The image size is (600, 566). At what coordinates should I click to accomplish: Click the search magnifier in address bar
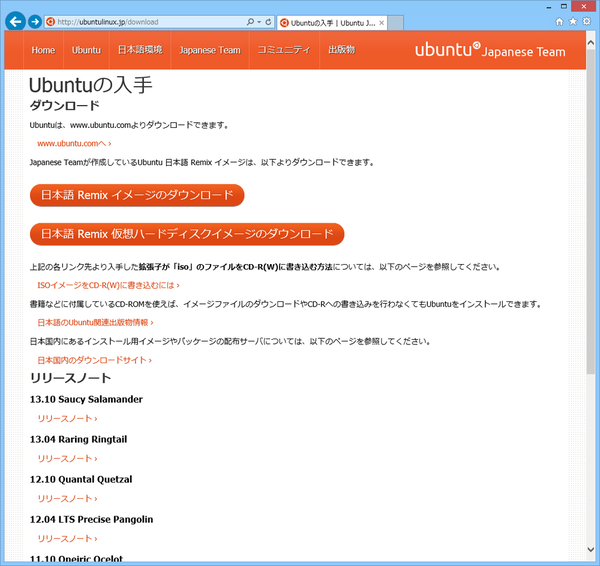250,22
